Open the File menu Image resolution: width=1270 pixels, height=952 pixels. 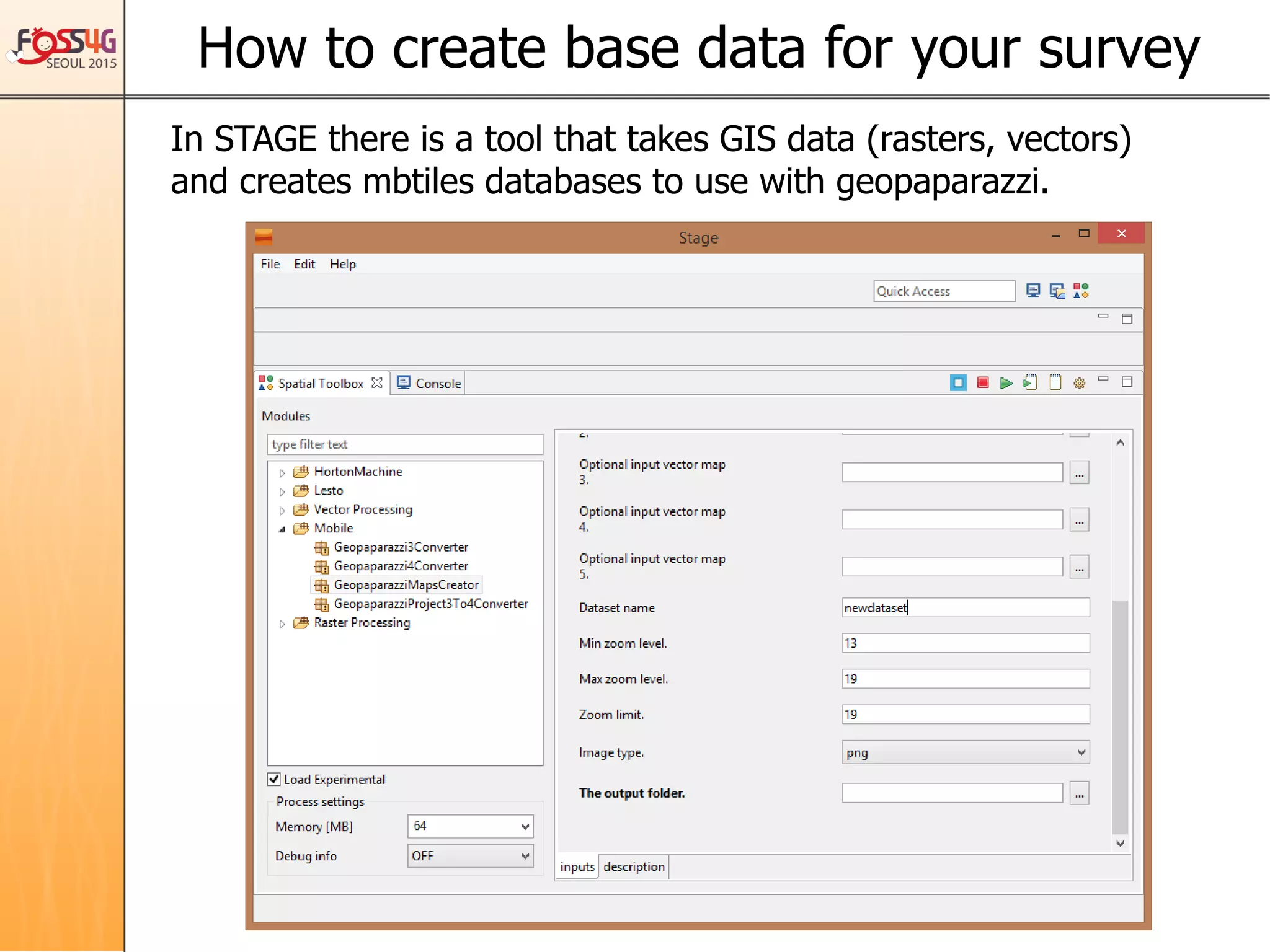[270, 264]
